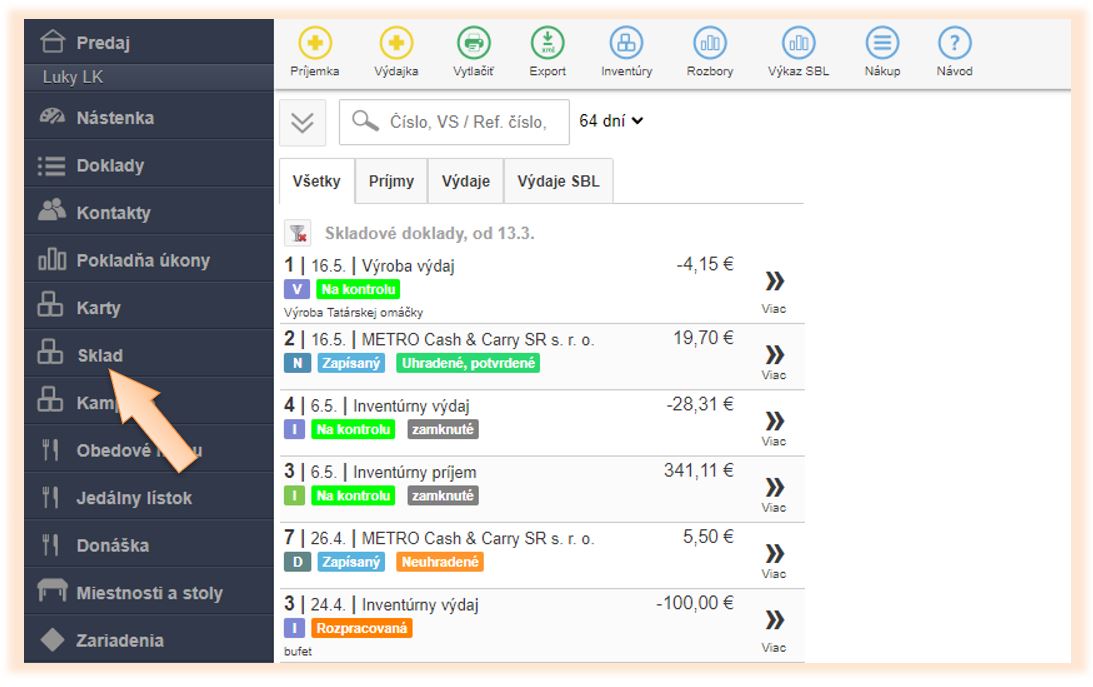The height and width of the screenshot is (687, 1093).
Task: Open the Návod help icon
Action: (954, 44)
